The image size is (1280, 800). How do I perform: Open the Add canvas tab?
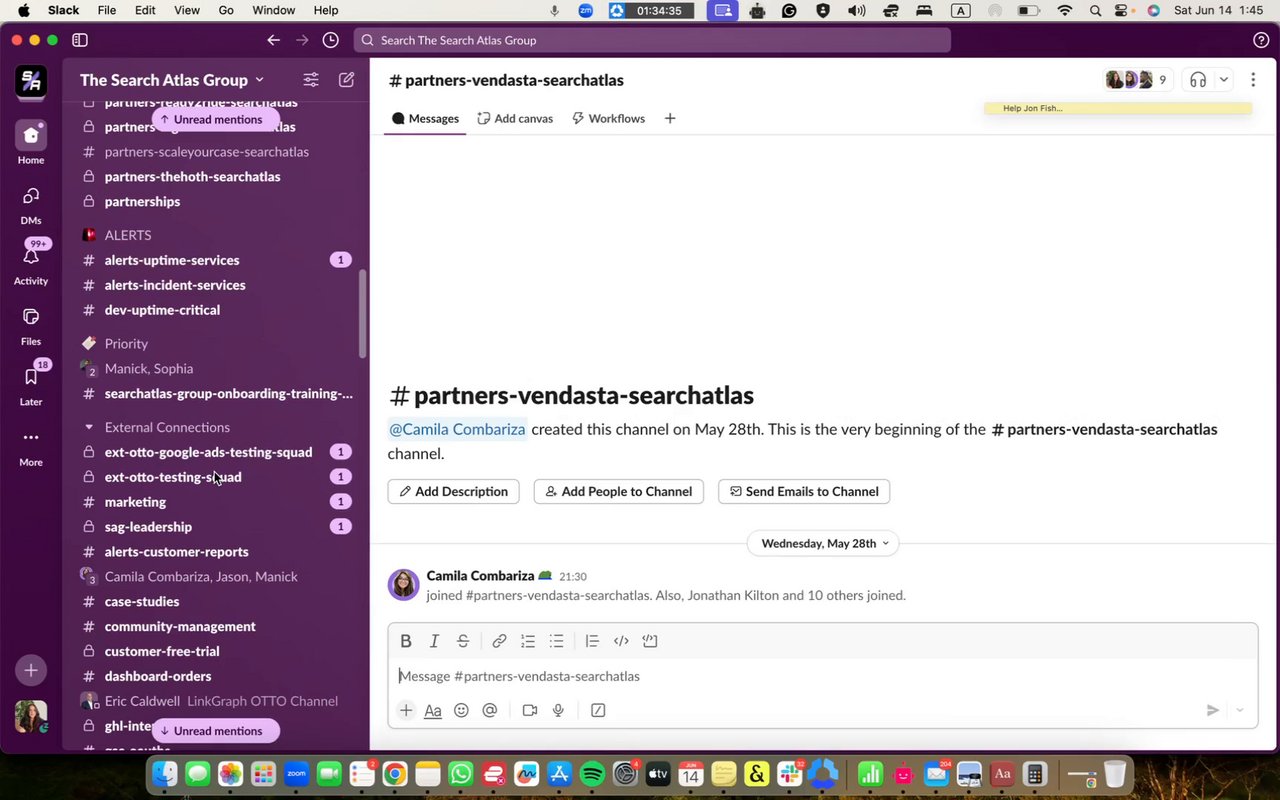coord(515,118)
